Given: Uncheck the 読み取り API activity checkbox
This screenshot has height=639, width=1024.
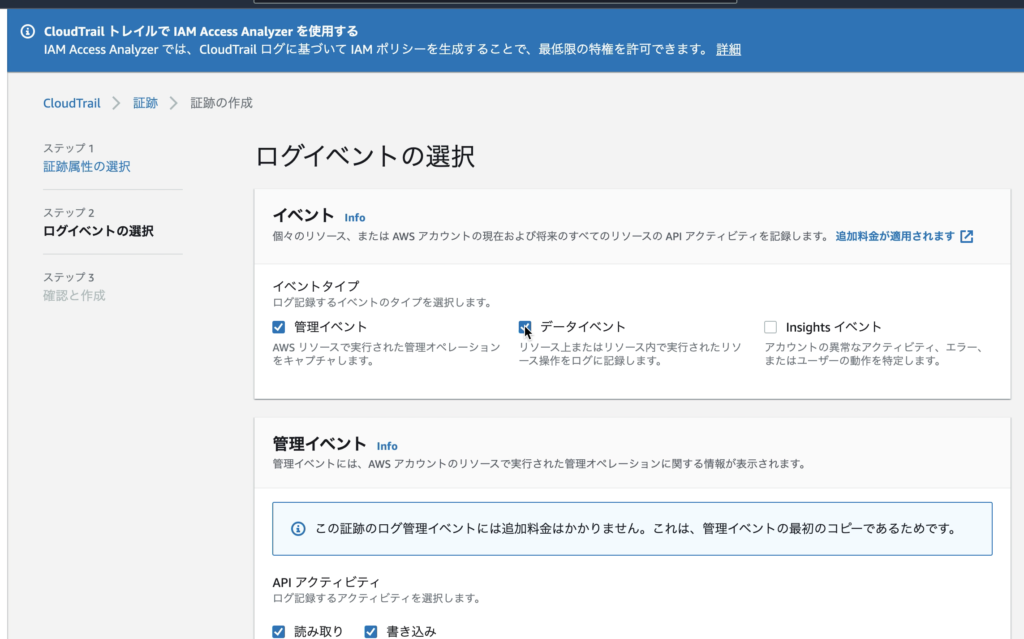Looking at the screenshot, I should click(279, 631).
